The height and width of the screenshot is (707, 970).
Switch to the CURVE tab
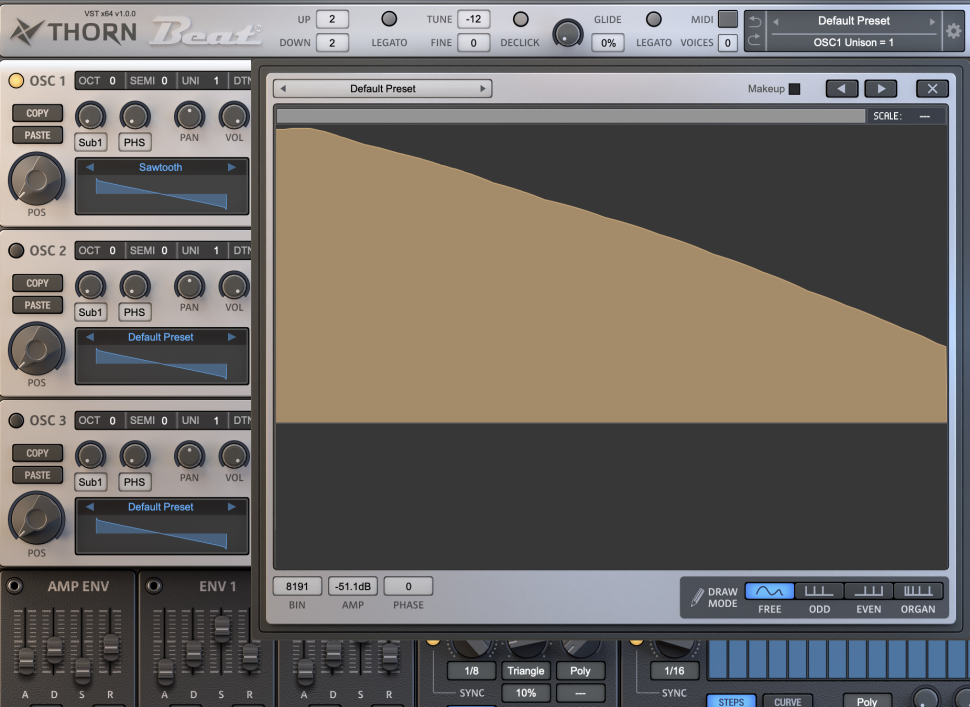tap(787, 702)
